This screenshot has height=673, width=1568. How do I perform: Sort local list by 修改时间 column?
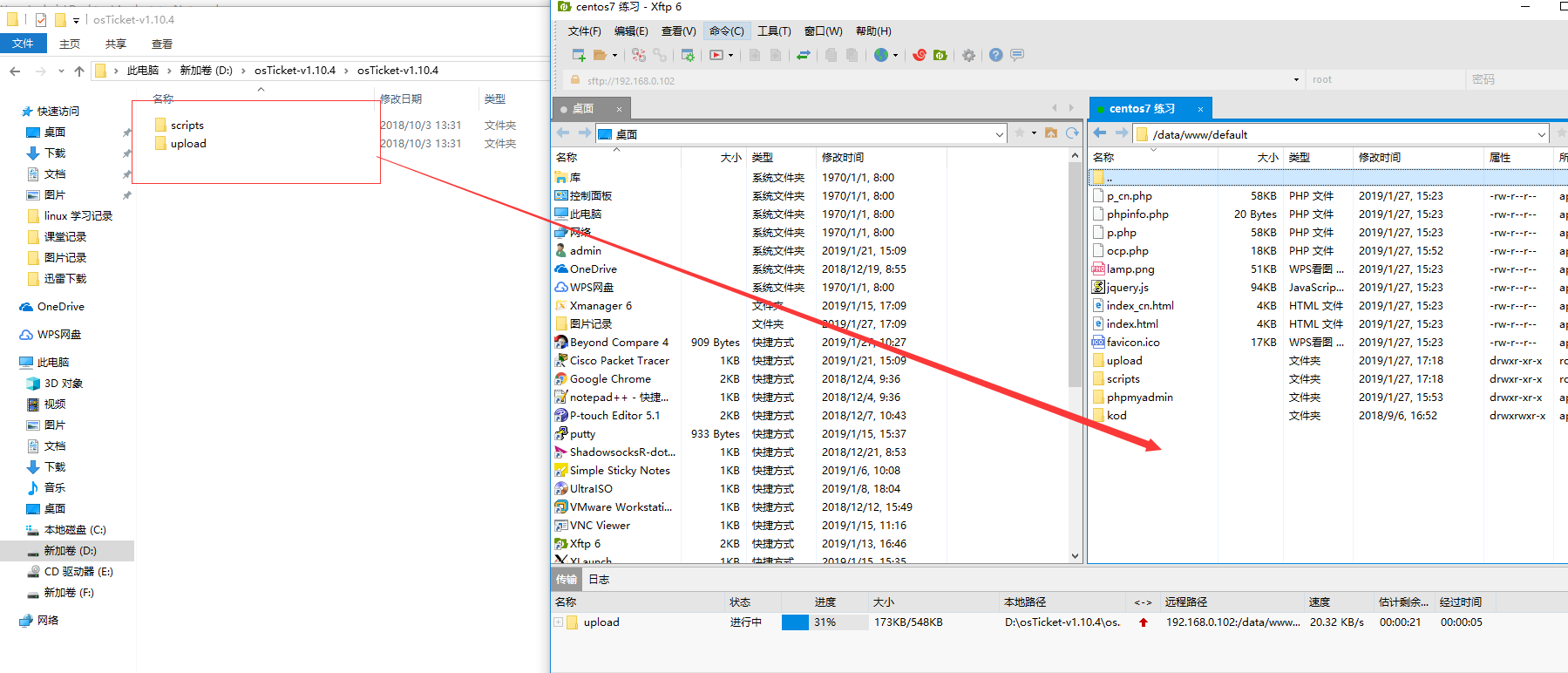point(879,157)
